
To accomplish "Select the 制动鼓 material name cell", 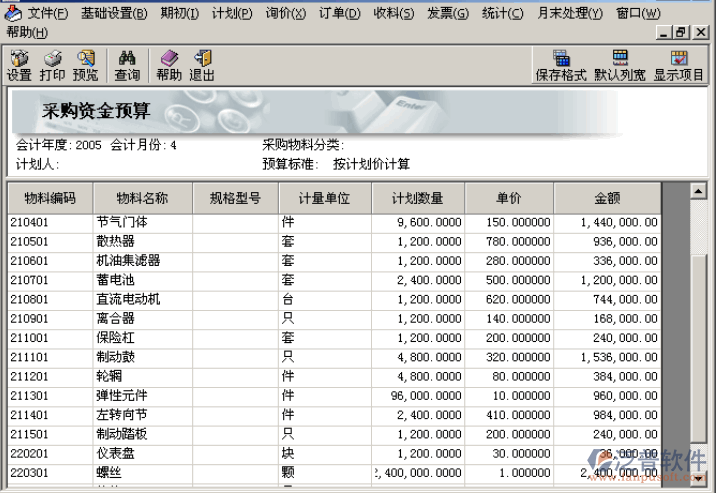I will tap(143, 357).
